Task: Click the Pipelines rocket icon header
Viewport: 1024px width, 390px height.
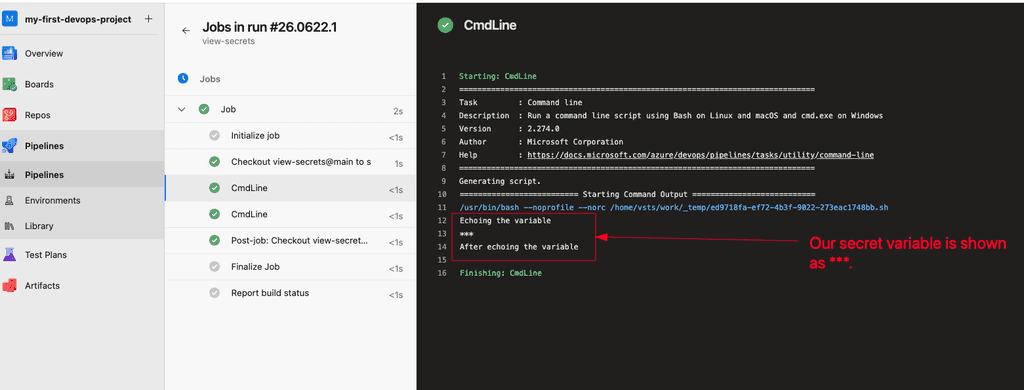Action: point(9,146)
